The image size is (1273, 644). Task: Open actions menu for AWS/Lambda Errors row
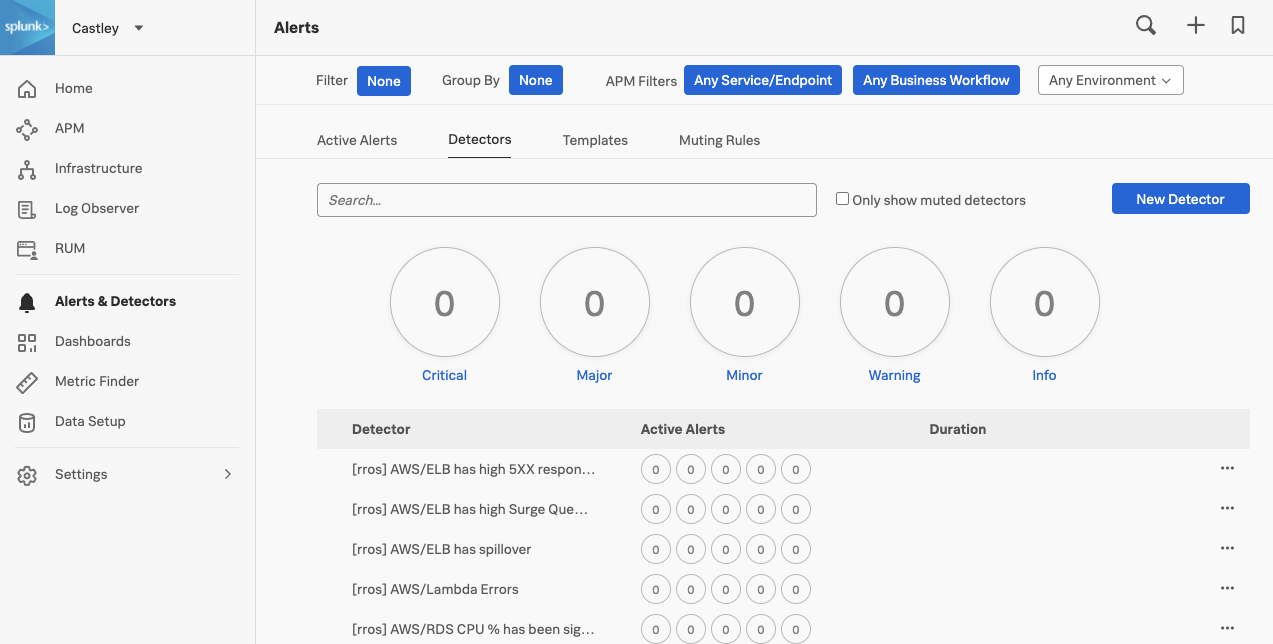(1227, 589)
